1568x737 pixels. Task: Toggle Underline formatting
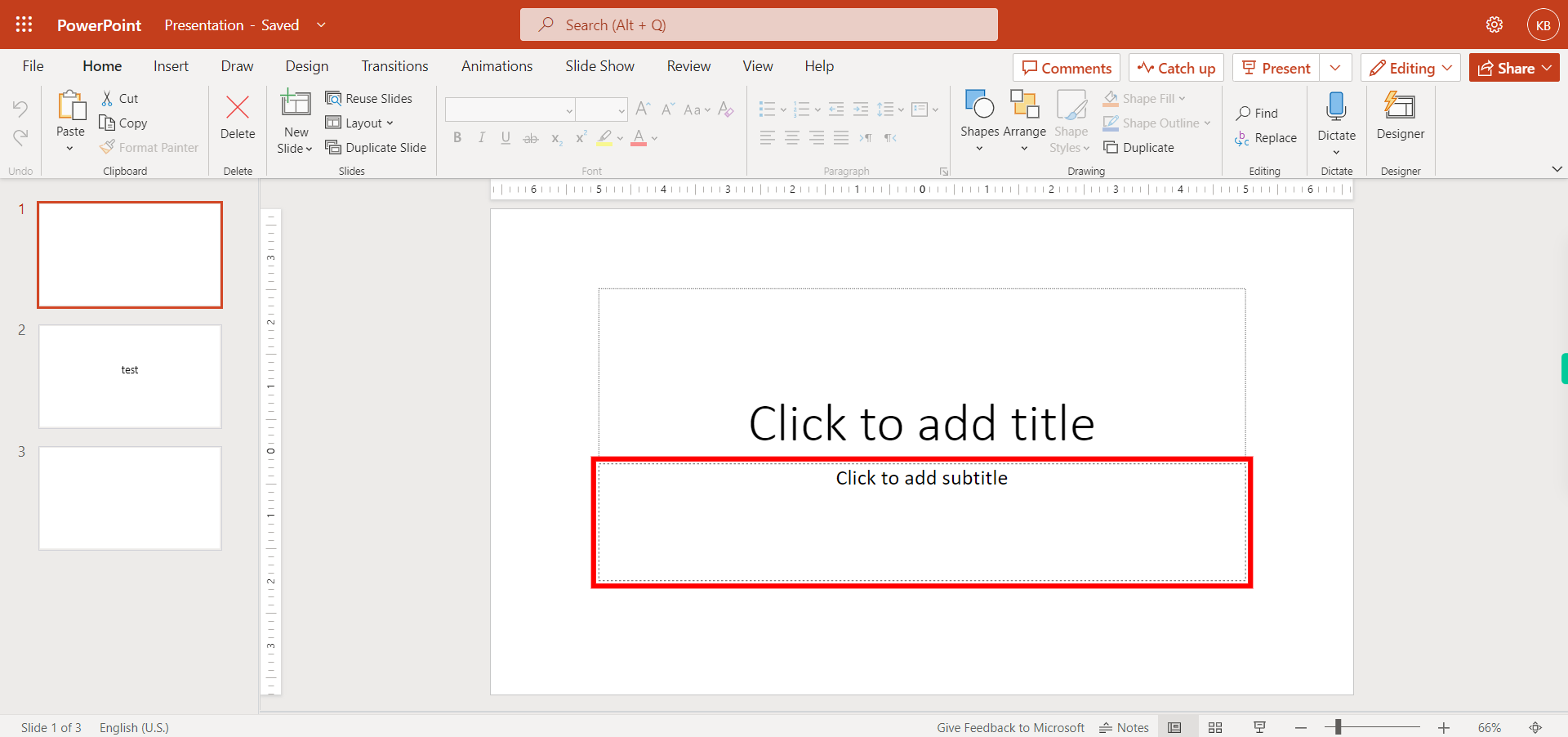click(x=506, y=138)
